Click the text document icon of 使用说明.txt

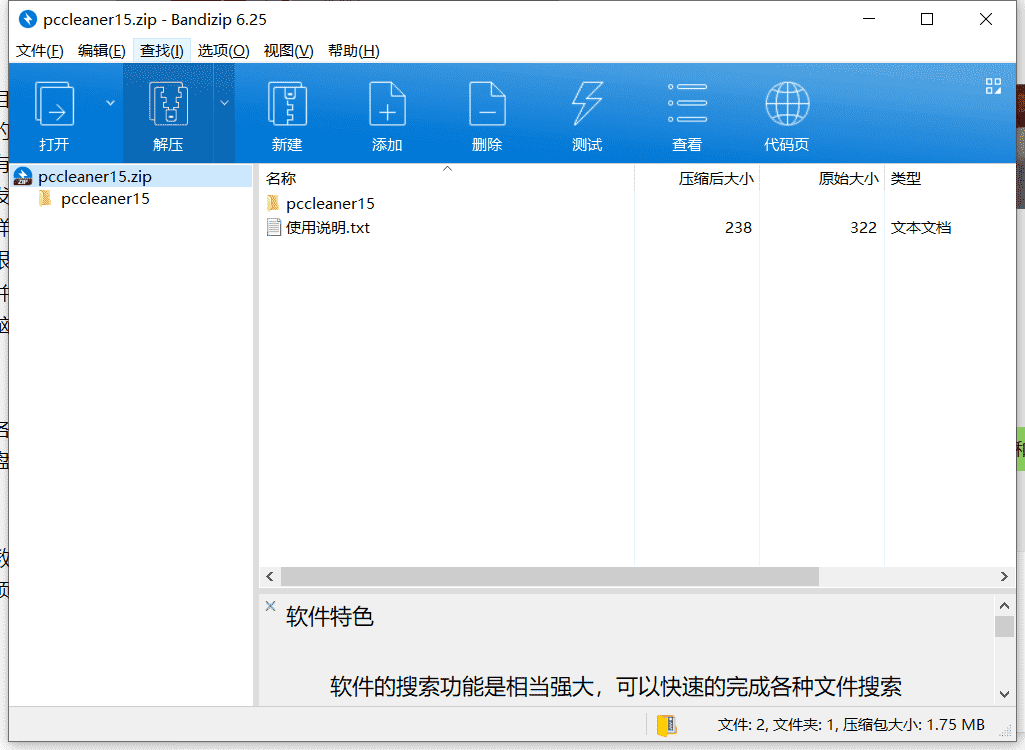pos(274,228)
